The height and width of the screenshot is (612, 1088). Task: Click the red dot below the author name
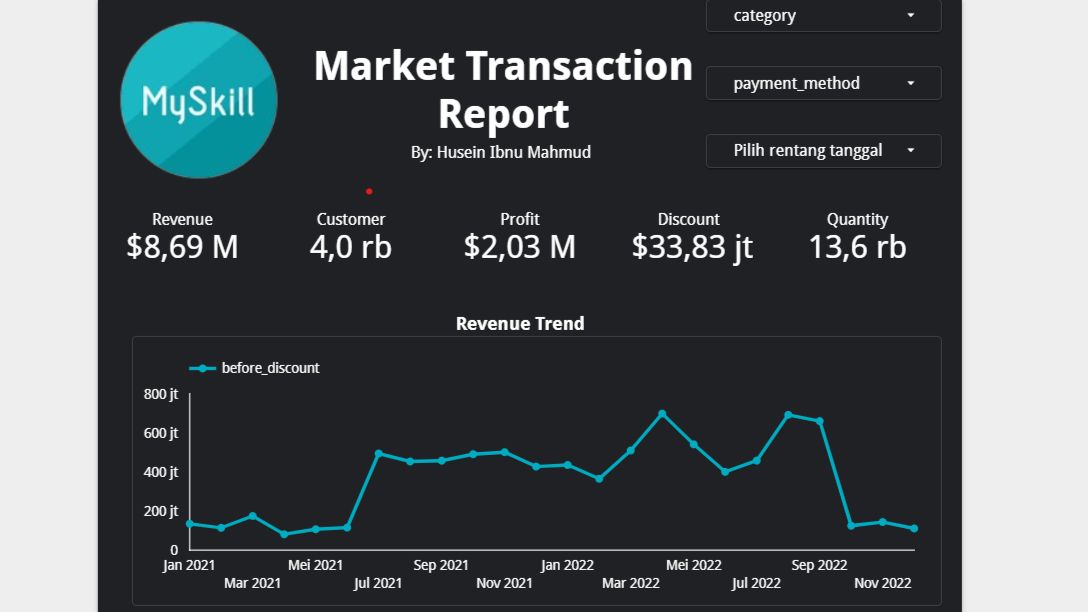(369, 192)
